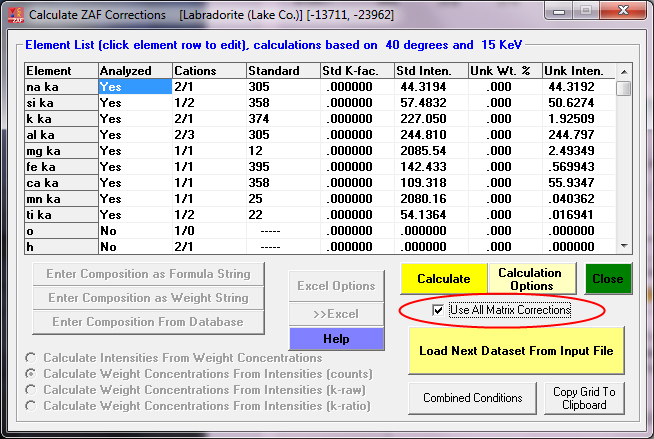The height and width of the screenshot is (439, 654).
Task: Choose Weight Concentrations From Intensities (k-ratio)
Action: (x=34, y=406)
